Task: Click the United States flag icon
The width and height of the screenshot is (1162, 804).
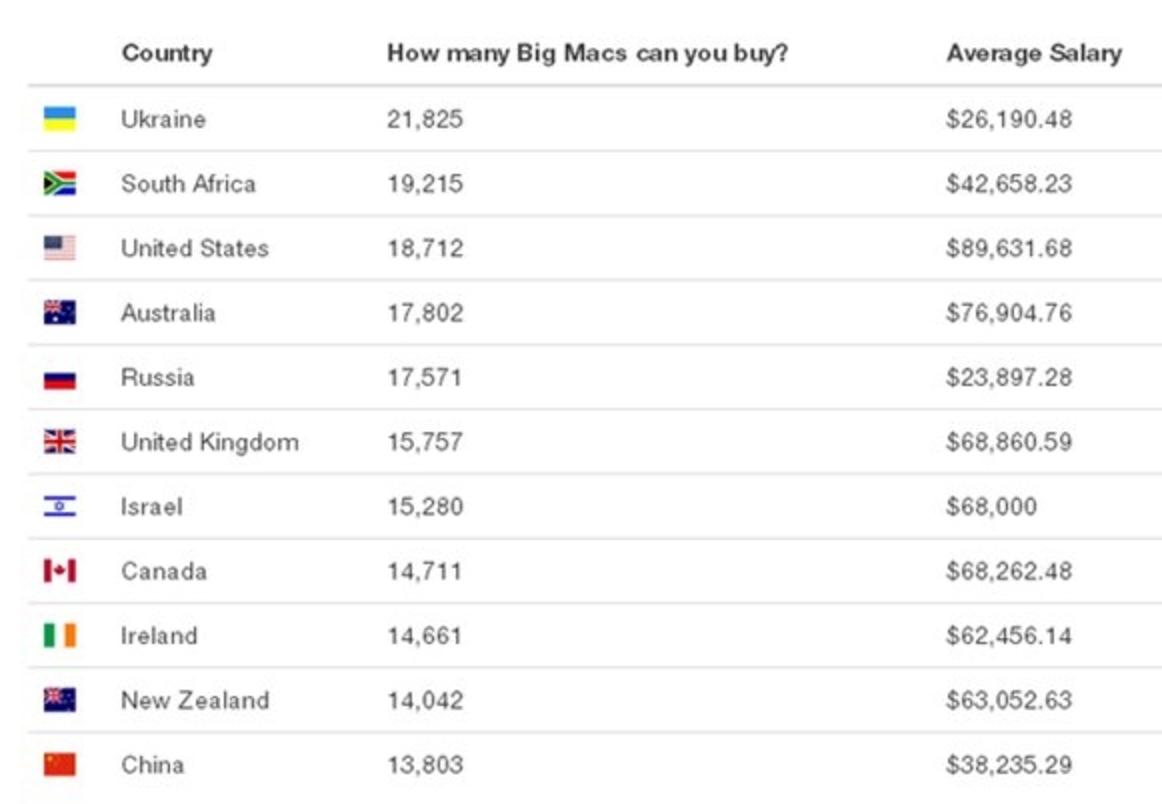Action: click(59, 248)
